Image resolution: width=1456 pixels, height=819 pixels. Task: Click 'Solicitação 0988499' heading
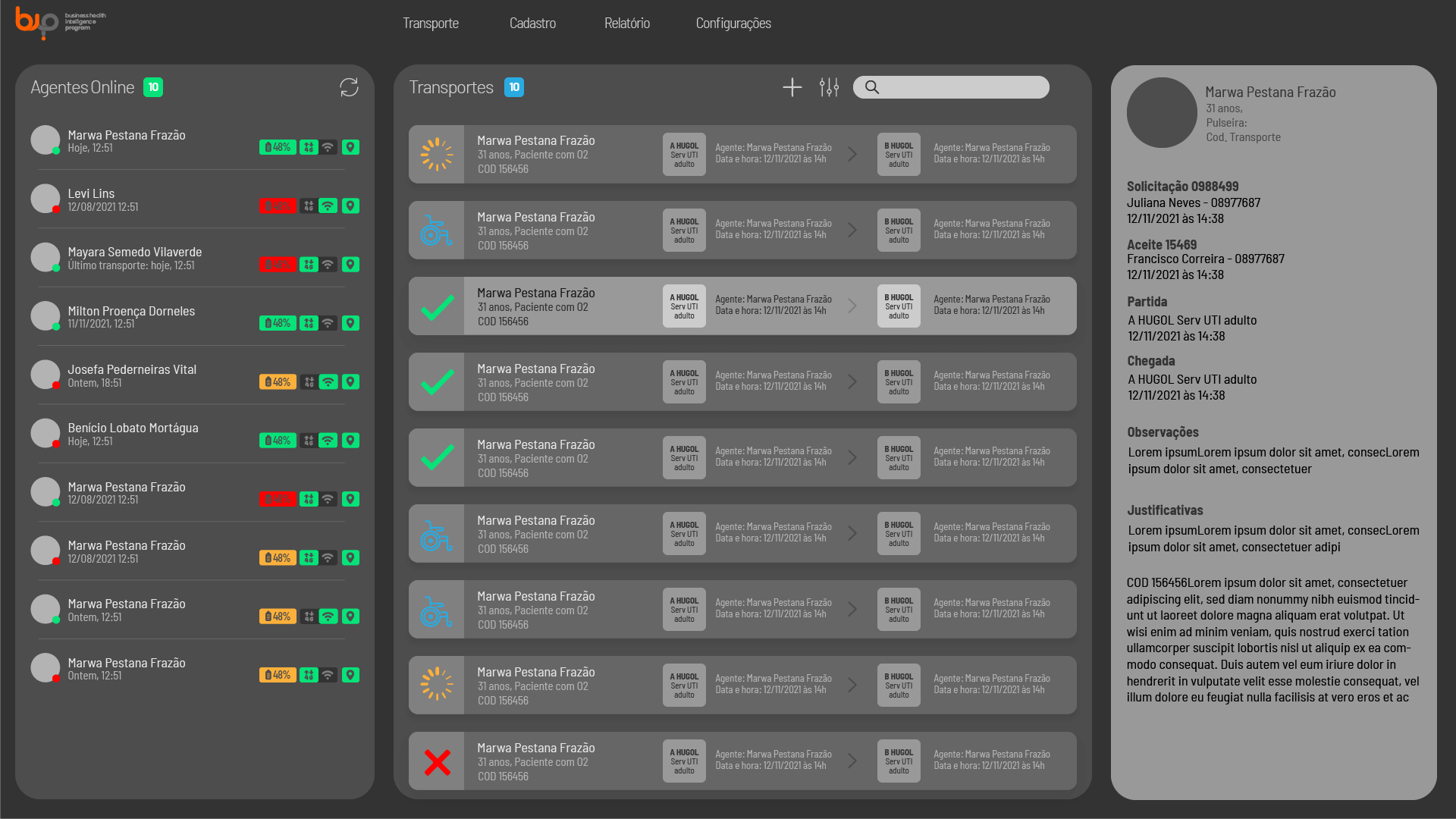pos(1182,187)
